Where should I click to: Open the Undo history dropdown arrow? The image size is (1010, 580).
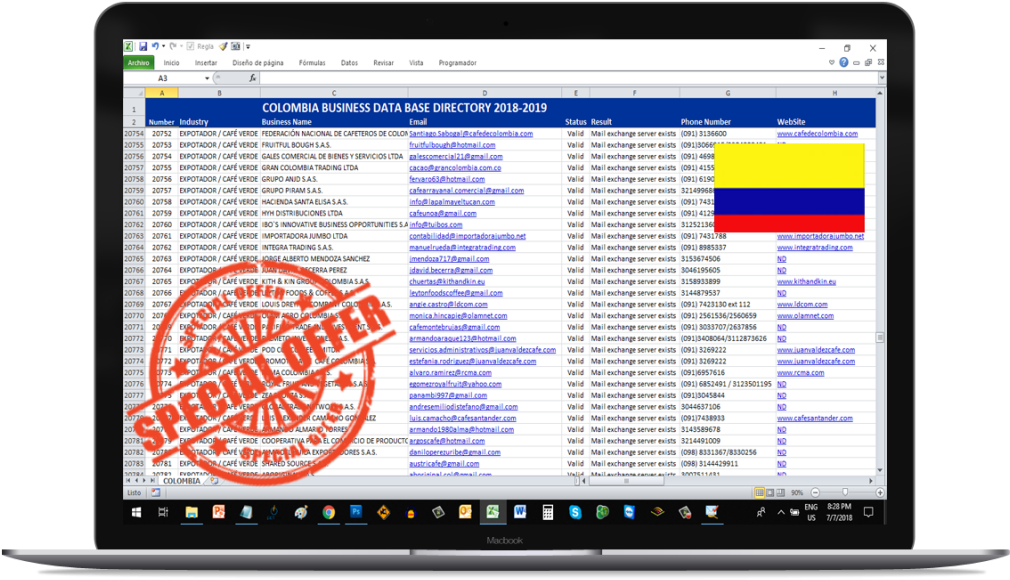(164, 46)
